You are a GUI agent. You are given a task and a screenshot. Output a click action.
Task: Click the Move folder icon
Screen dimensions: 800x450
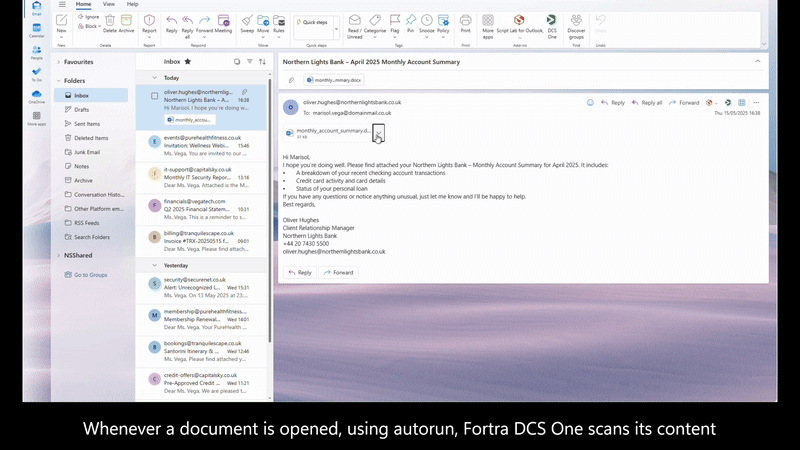tap(263, 20)
